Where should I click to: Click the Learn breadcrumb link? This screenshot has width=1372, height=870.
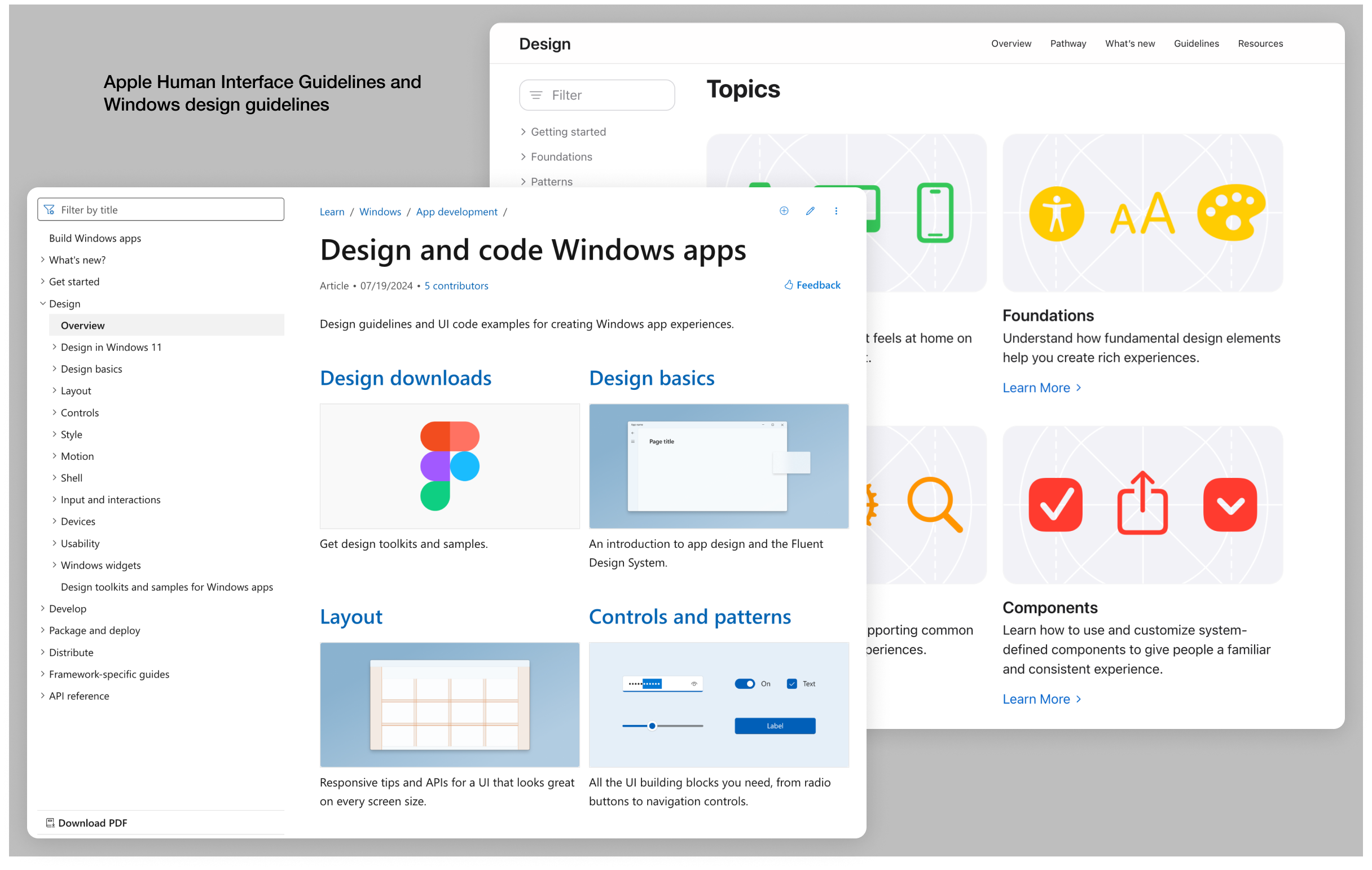coord(332,212)
